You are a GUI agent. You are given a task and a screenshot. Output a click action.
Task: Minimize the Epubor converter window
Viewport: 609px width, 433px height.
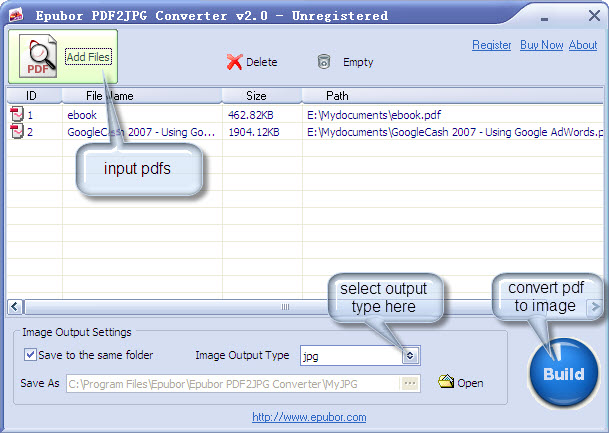tap(545, 19)
